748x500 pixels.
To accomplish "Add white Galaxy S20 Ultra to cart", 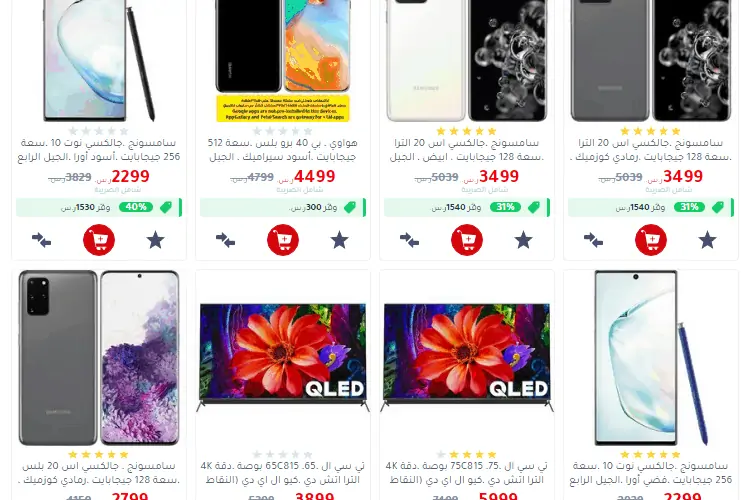I will tap(467, 240).
